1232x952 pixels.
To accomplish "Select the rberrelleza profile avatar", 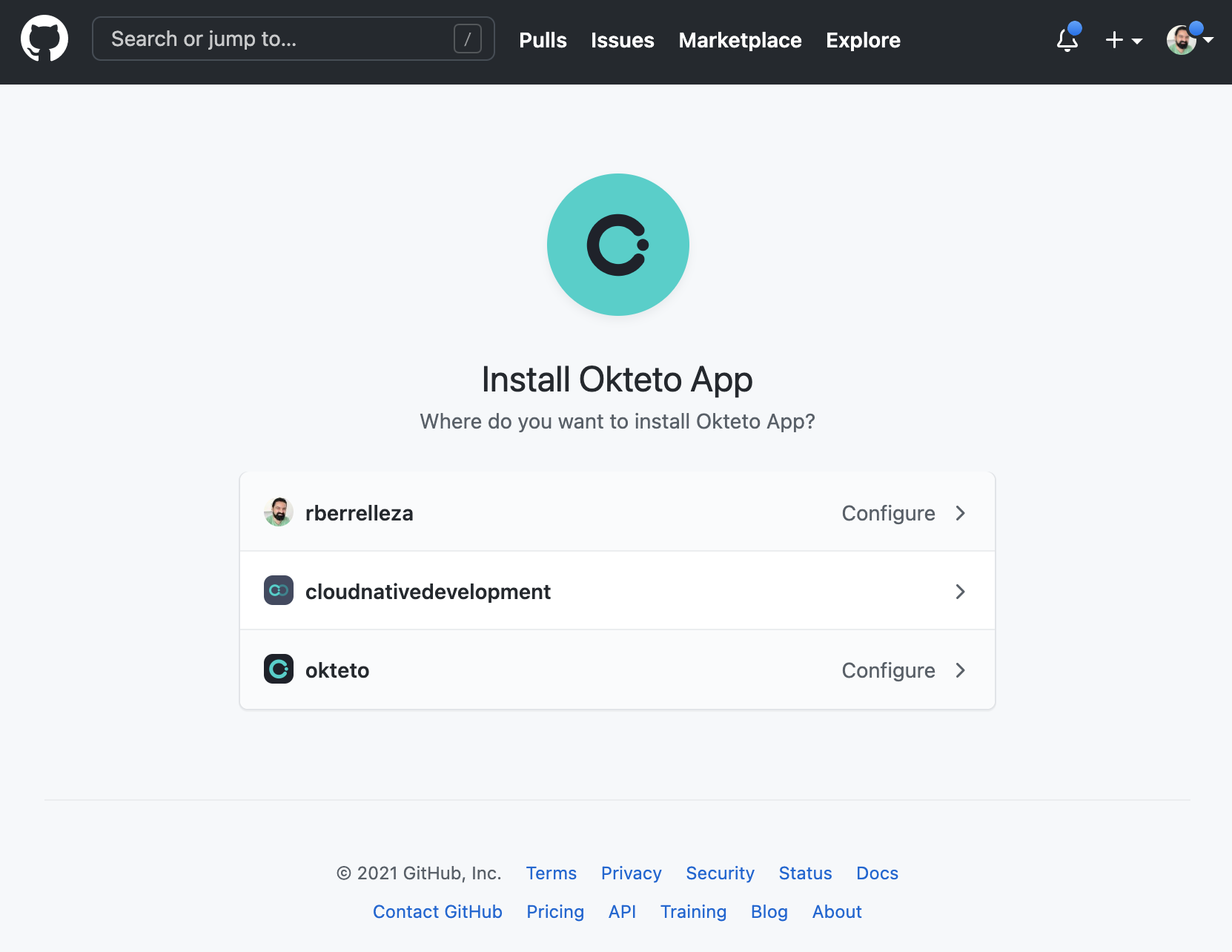I will (279, 512).
